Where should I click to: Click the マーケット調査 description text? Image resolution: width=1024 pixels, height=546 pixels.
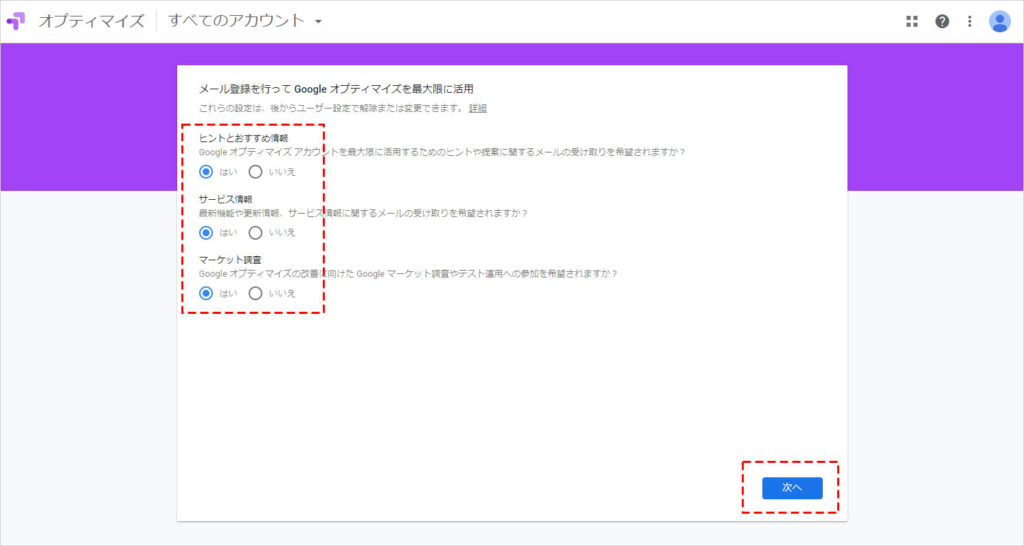click(x=408, y=274)
